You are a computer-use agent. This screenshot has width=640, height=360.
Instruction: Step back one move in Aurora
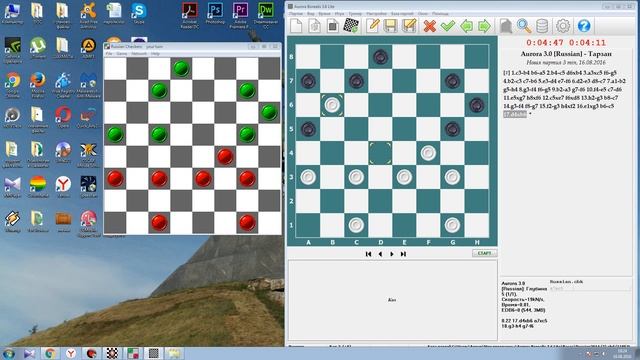380,254
